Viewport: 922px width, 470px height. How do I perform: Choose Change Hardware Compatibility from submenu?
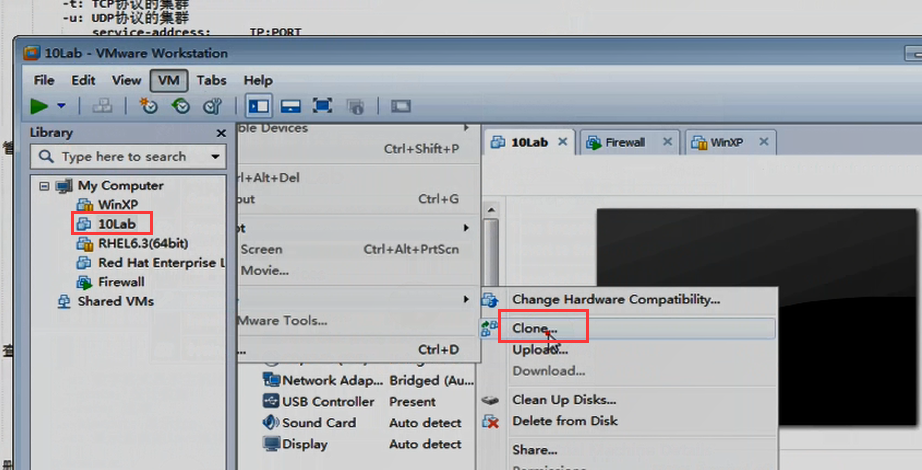click(x=629, y=299)
